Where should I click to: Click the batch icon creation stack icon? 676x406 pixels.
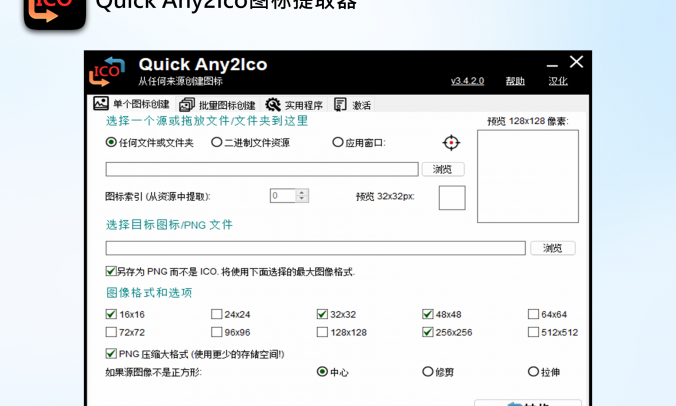187,104
